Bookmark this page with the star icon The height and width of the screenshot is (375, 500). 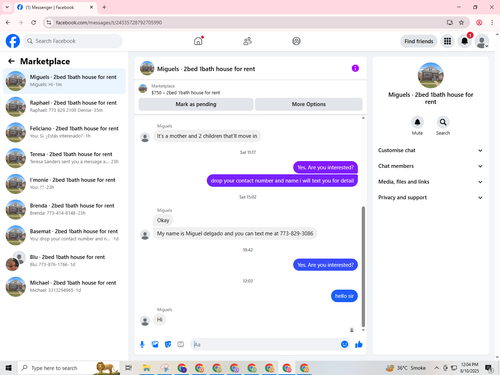(x=461, y=22)
